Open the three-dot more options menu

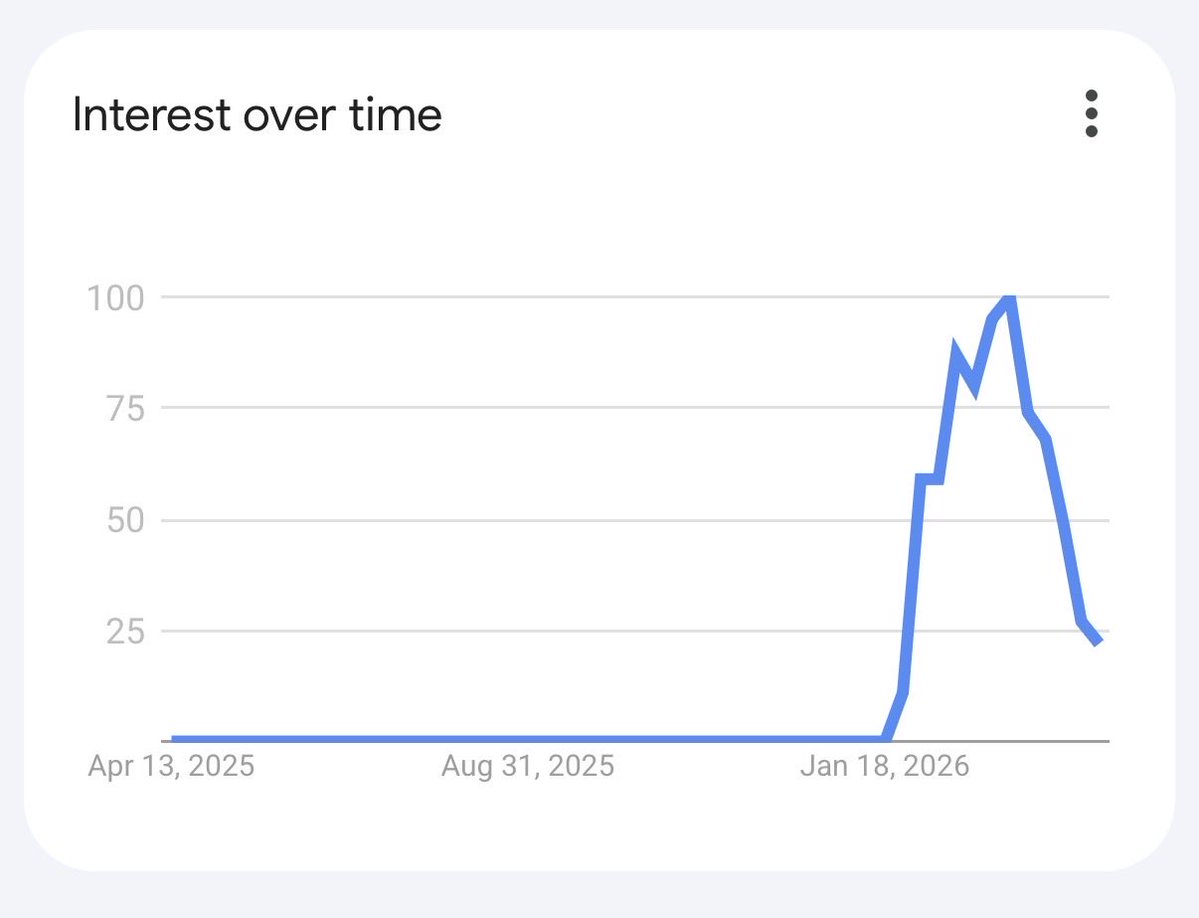coord(1091,114)
